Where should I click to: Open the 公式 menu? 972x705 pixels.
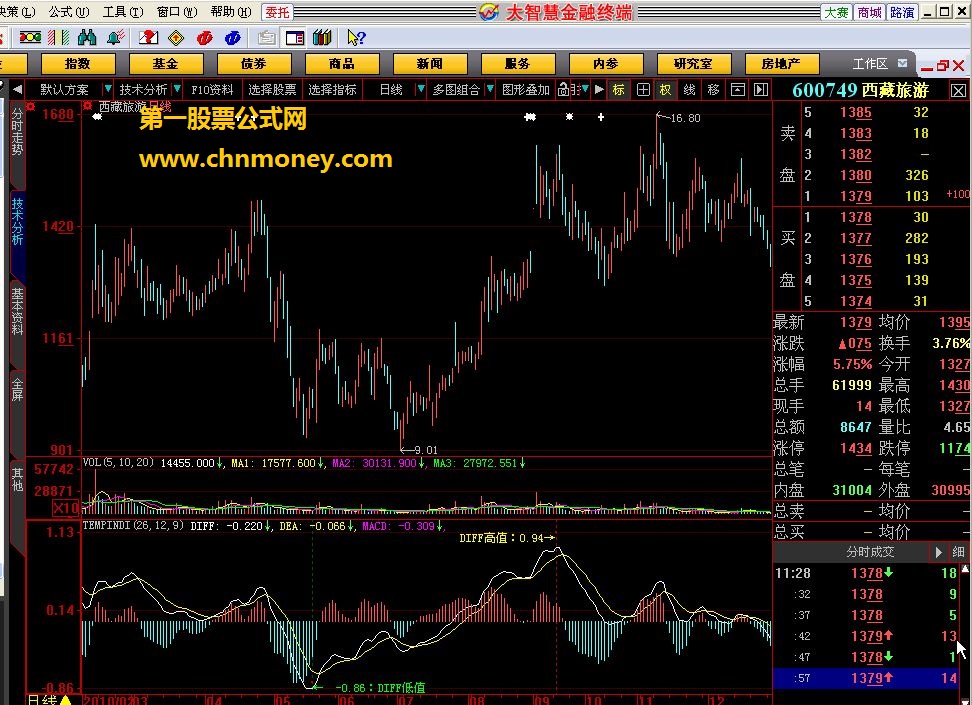69,12
